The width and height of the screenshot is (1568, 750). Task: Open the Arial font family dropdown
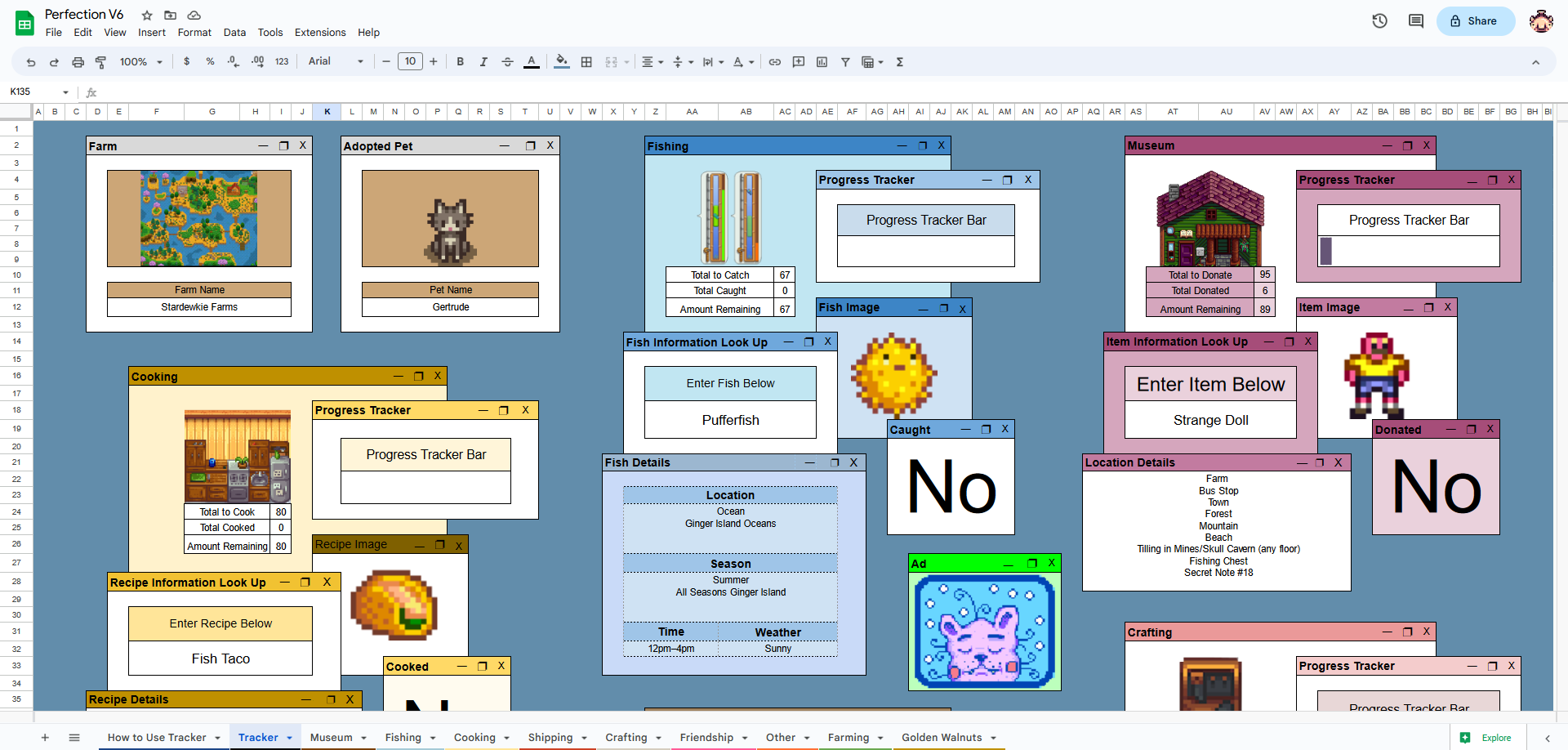[x=336, y=61]
